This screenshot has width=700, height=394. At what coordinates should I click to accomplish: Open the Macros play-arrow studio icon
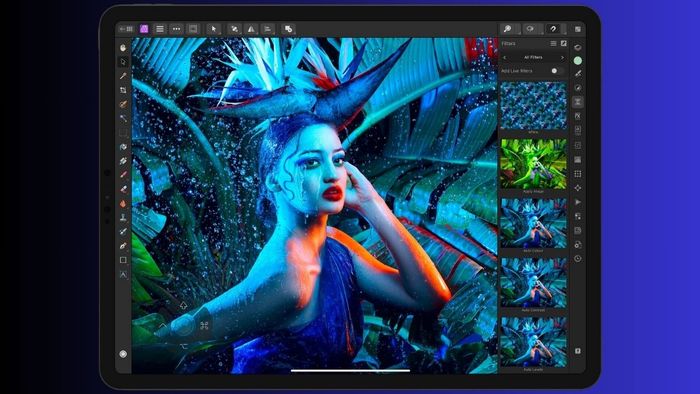pyautogui.click(x=578, y=202)
